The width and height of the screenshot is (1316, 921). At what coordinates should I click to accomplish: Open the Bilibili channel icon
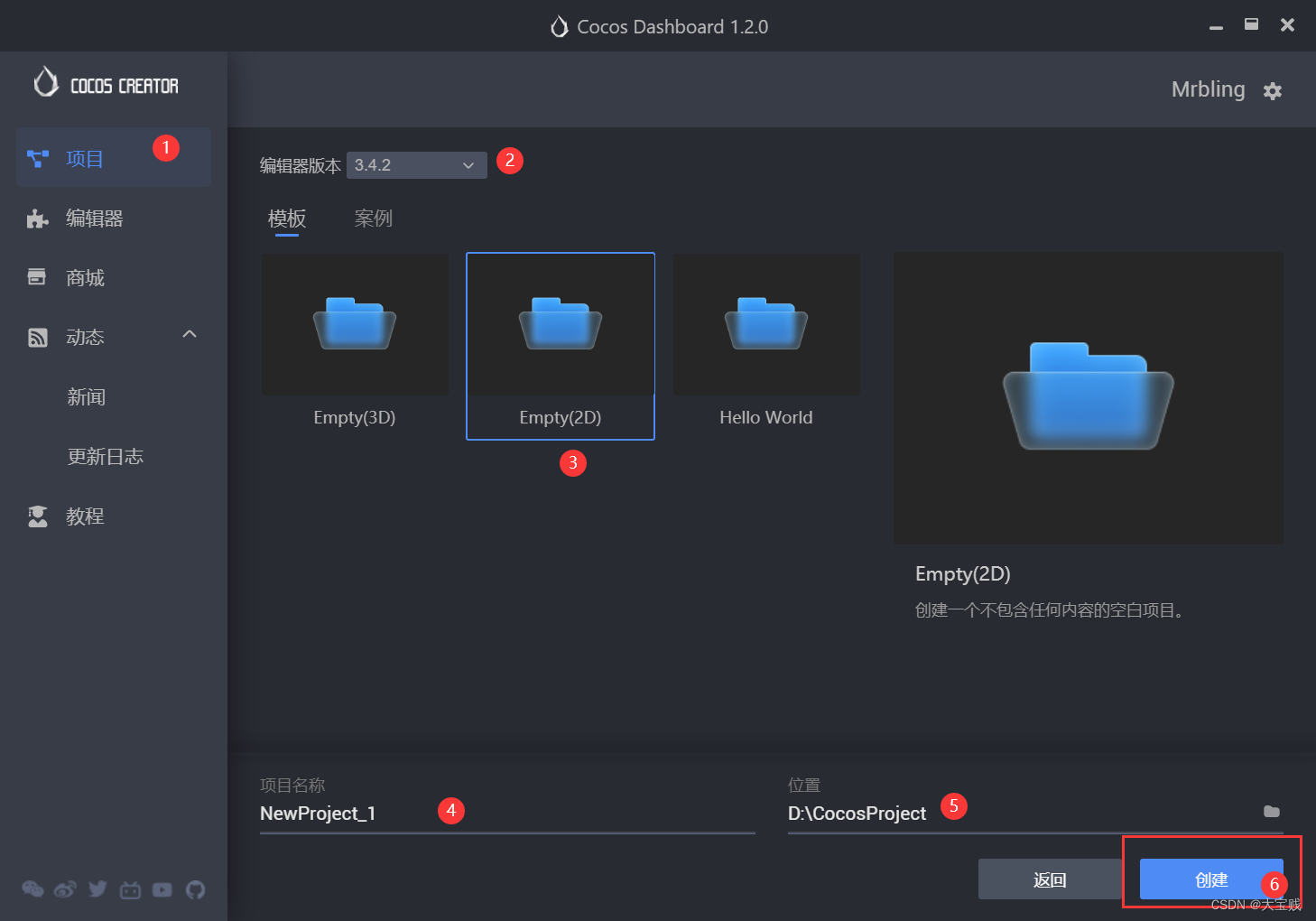[x=131, y=890]
